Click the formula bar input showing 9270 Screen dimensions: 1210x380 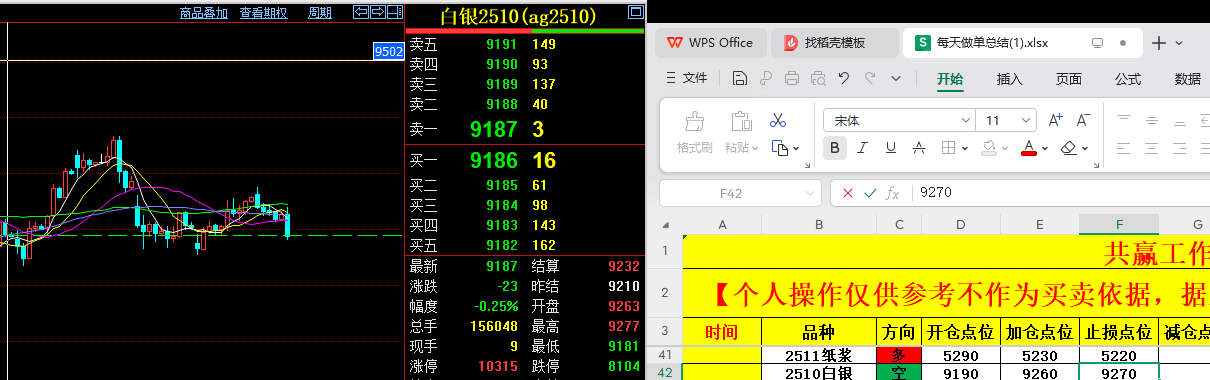coord(1060,193)
